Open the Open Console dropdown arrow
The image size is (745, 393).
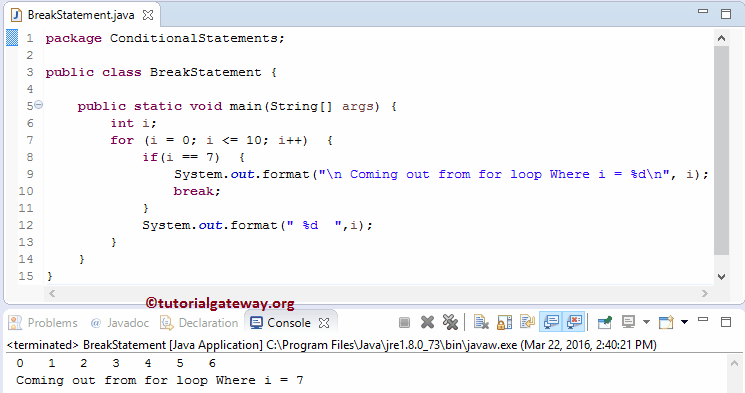tap(684, 322)
